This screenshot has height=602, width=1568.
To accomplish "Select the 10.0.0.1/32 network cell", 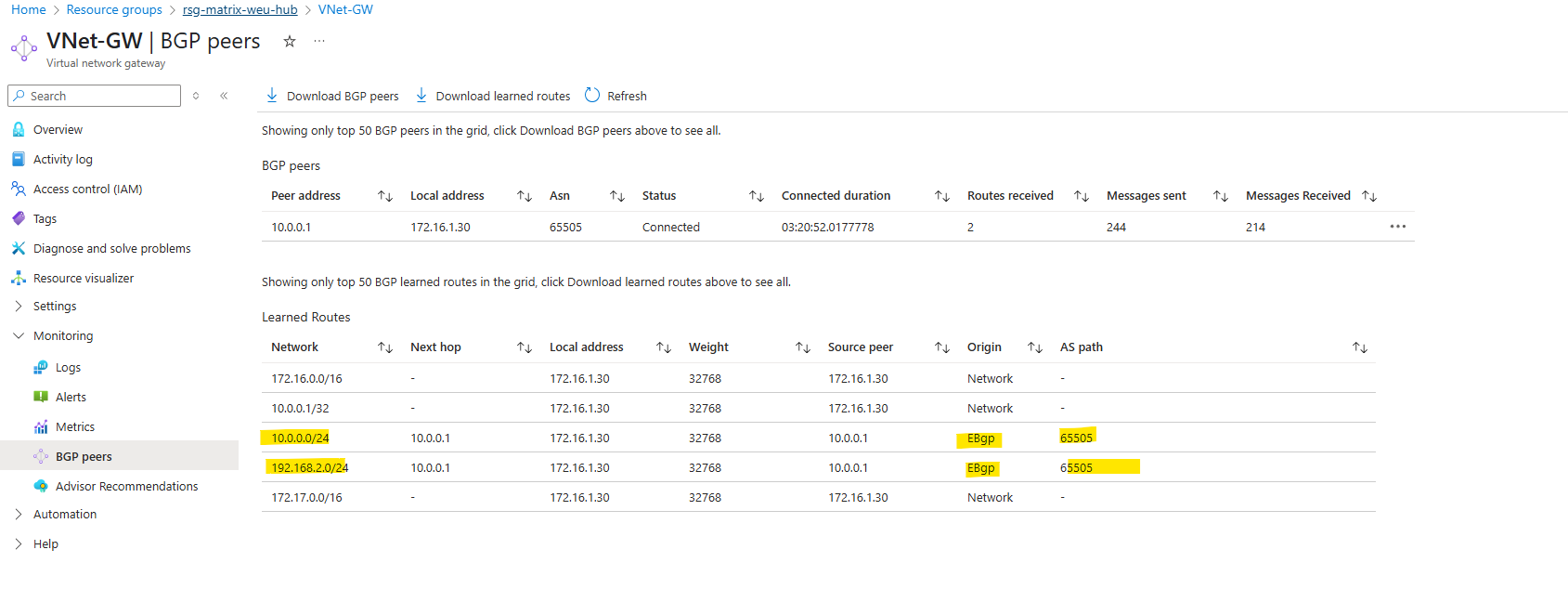I will 300,408.
